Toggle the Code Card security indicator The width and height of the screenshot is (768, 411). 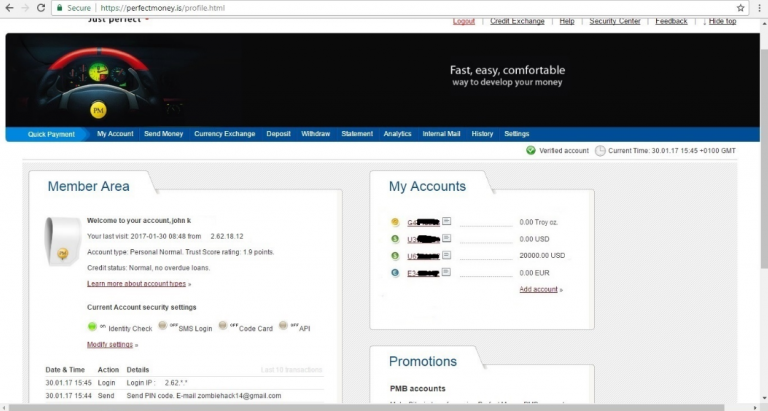pyautogui.click(x=223, y=325)
